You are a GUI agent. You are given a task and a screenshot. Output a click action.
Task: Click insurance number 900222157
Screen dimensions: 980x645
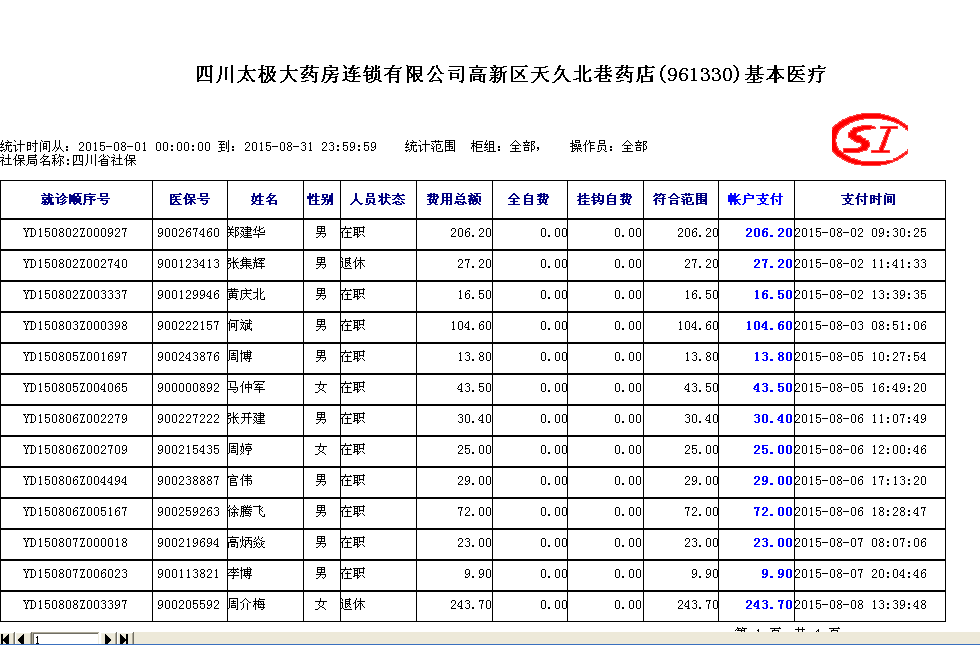coord(189,326)
